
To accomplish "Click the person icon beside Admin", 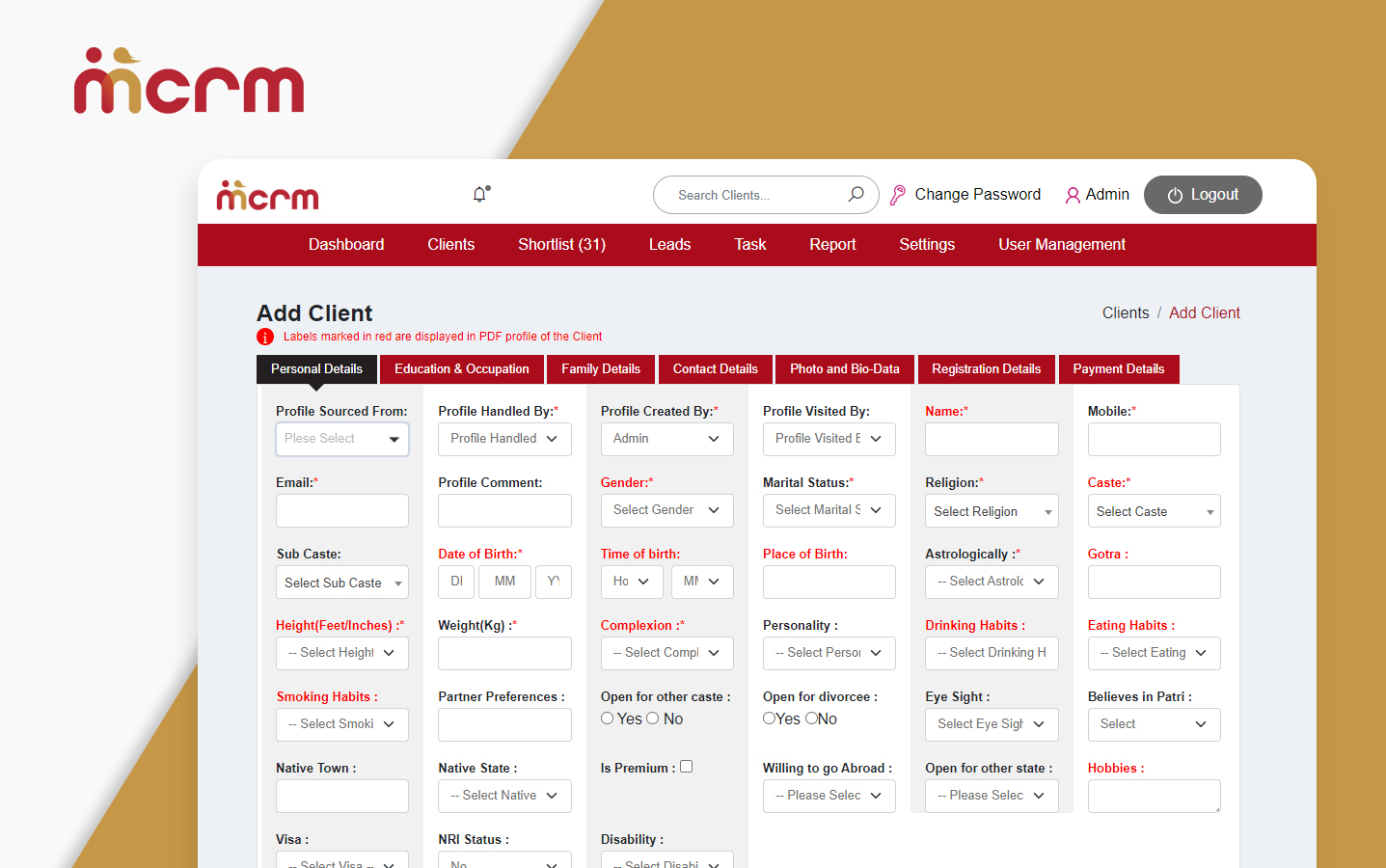I will pos(1073,195).
